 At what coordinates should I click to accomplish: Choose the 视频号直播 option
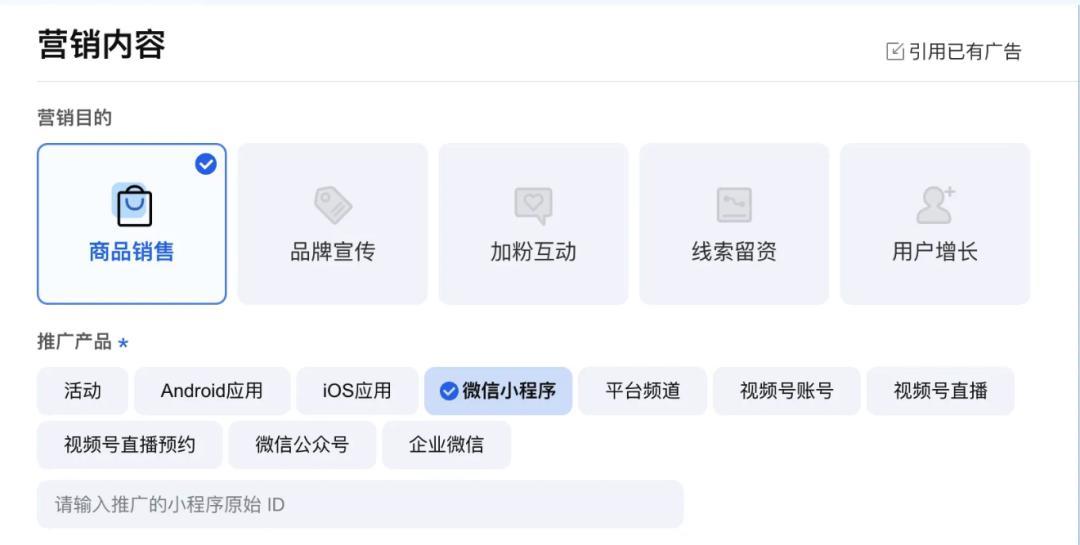[940, 391]
